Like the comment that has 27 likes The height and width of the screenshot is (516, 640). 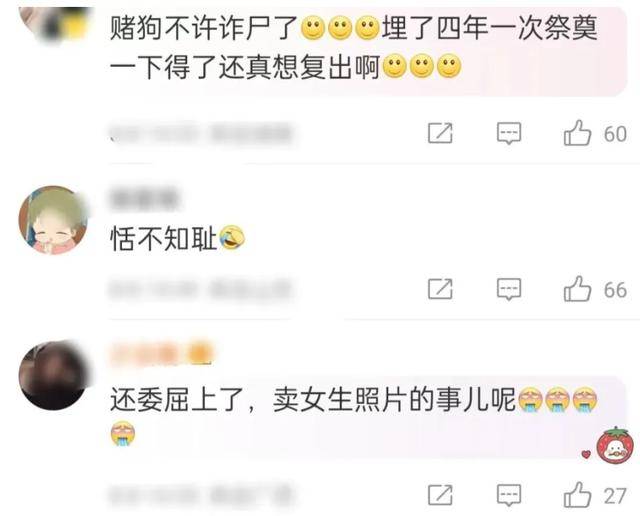click(577, 494)
